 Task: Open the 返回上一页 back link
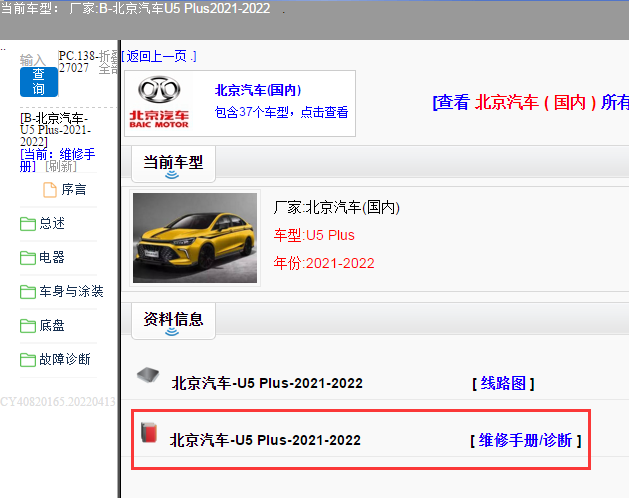click(159, 56)
